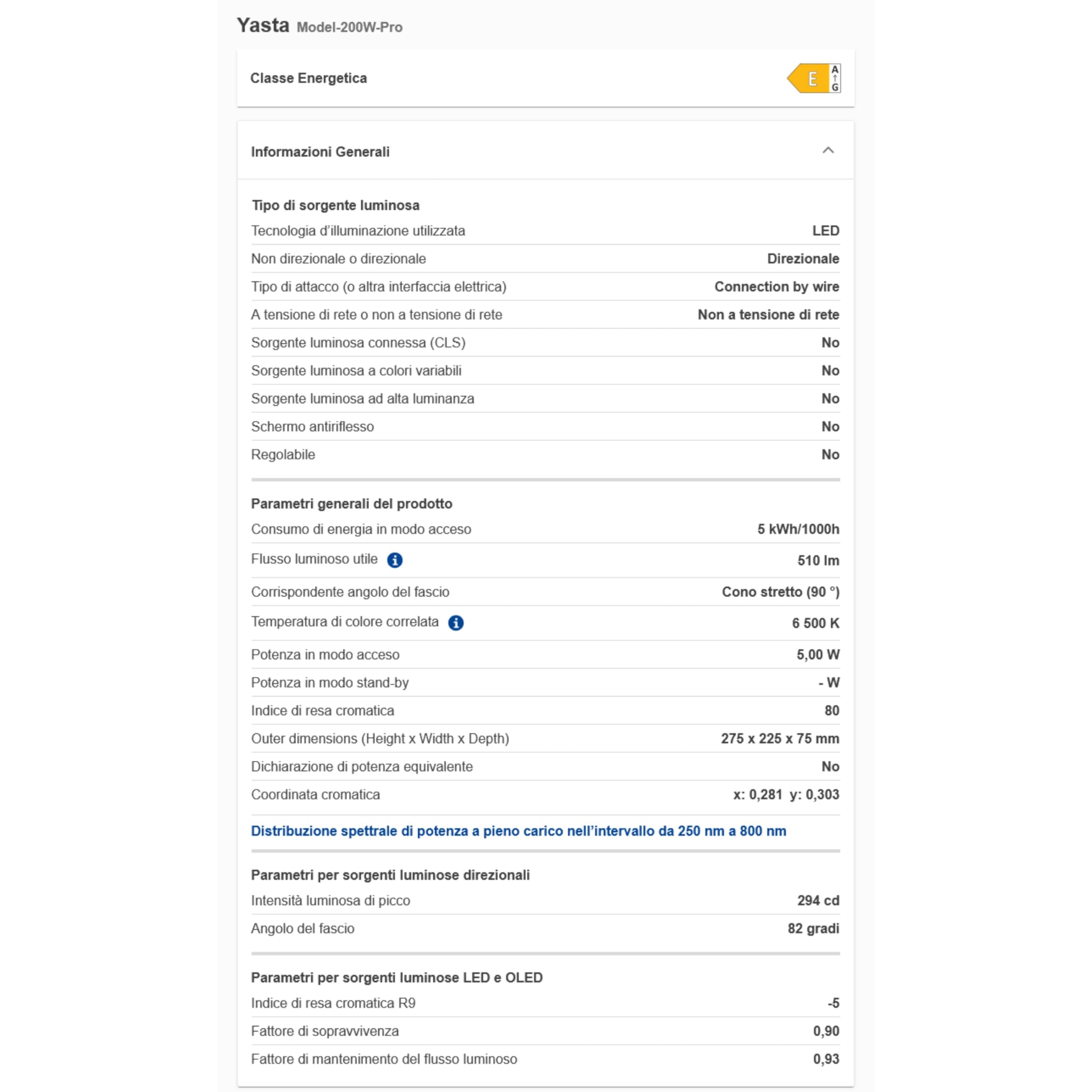Click the Connection by wire value
1092x1092 pixels.
tap(777, 287)
